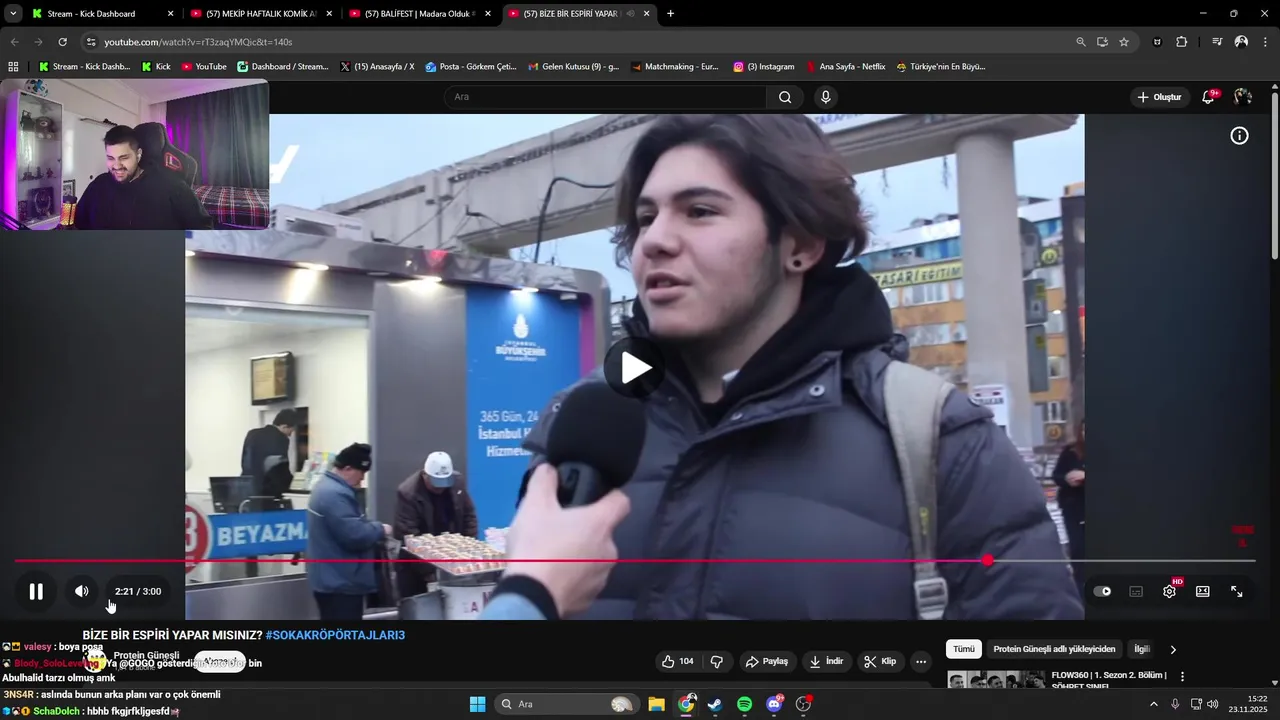Switch to 'BALİFEST | Madara Olduk' tab
The height and width of the screenshot is (720, 1280).
[418, 14]
